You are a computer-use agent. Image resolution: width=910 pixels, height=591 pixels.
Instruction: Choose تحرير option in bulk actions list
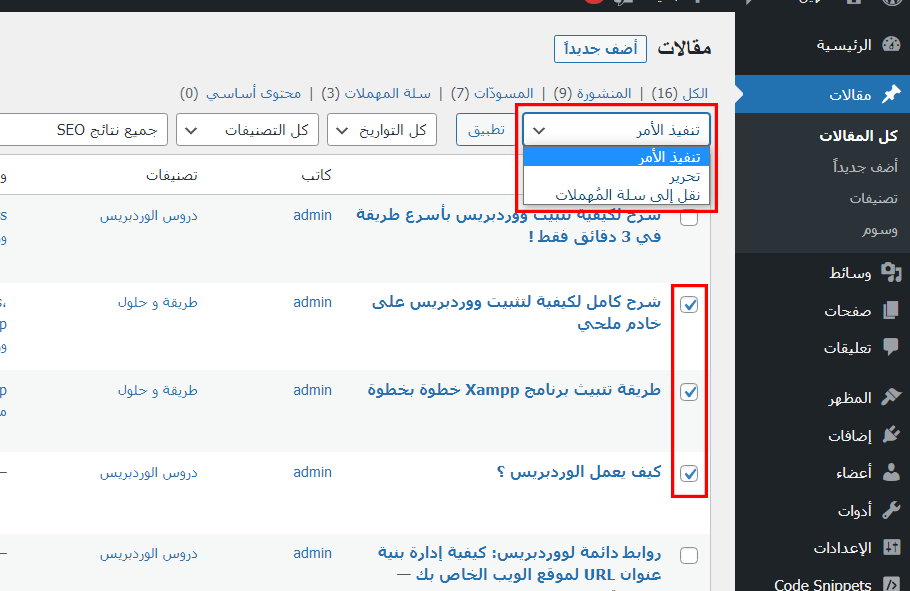pos(684,176)
